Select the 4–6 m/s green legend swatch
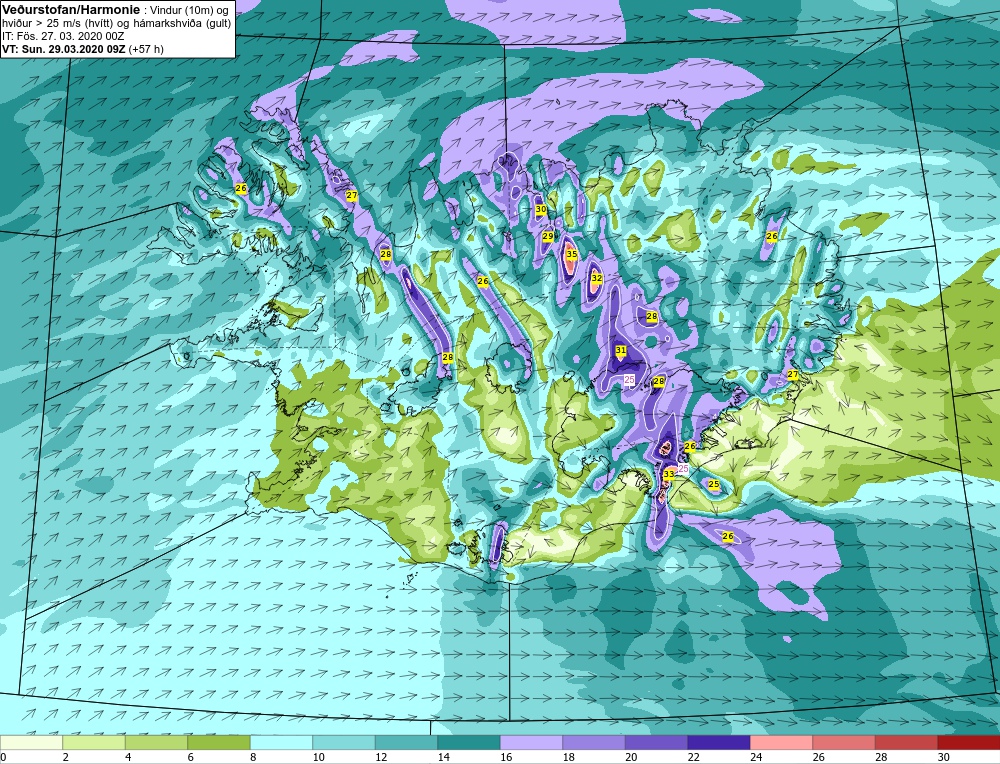 coord(156,743)
